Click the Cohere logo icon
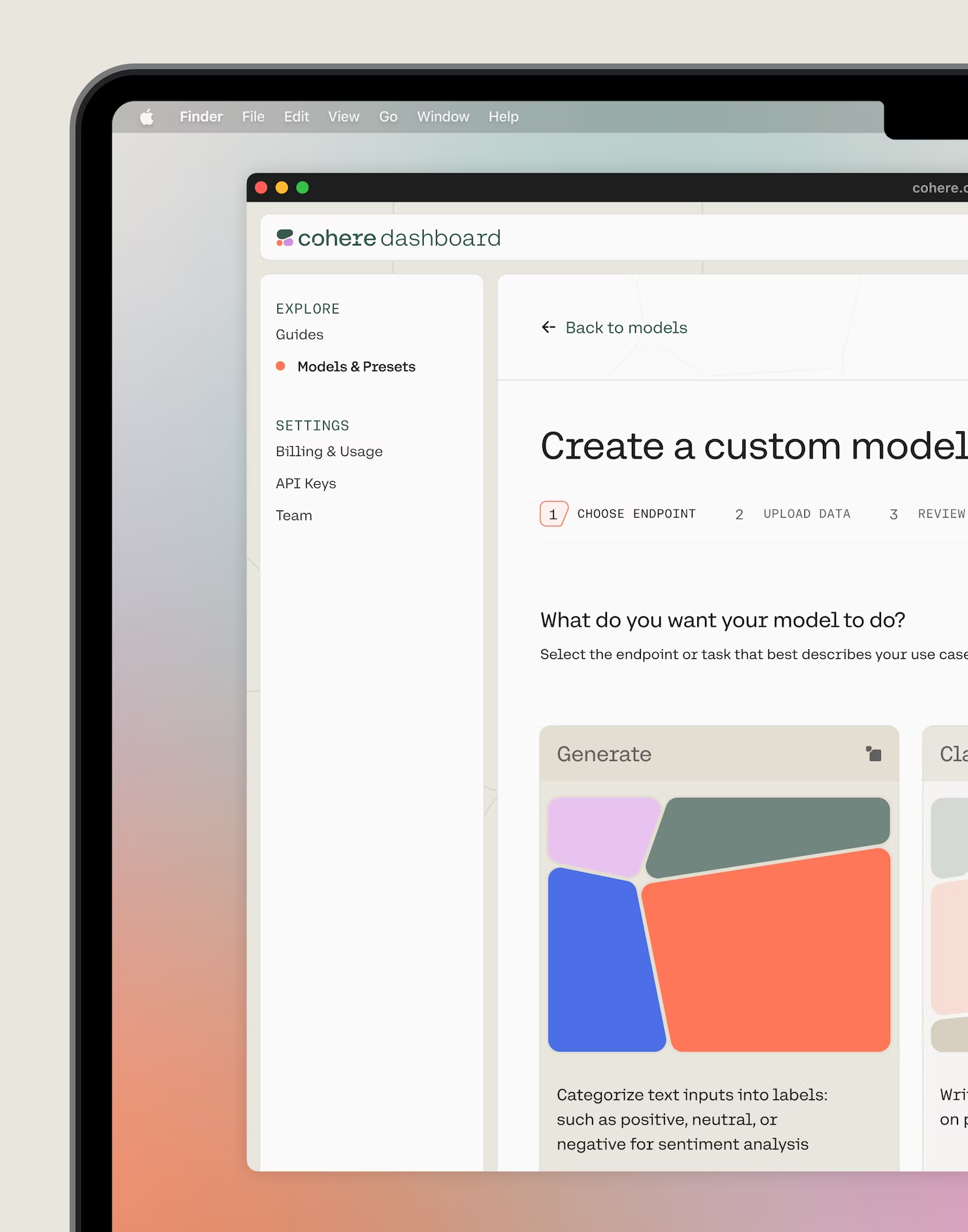 click(285, 238)
